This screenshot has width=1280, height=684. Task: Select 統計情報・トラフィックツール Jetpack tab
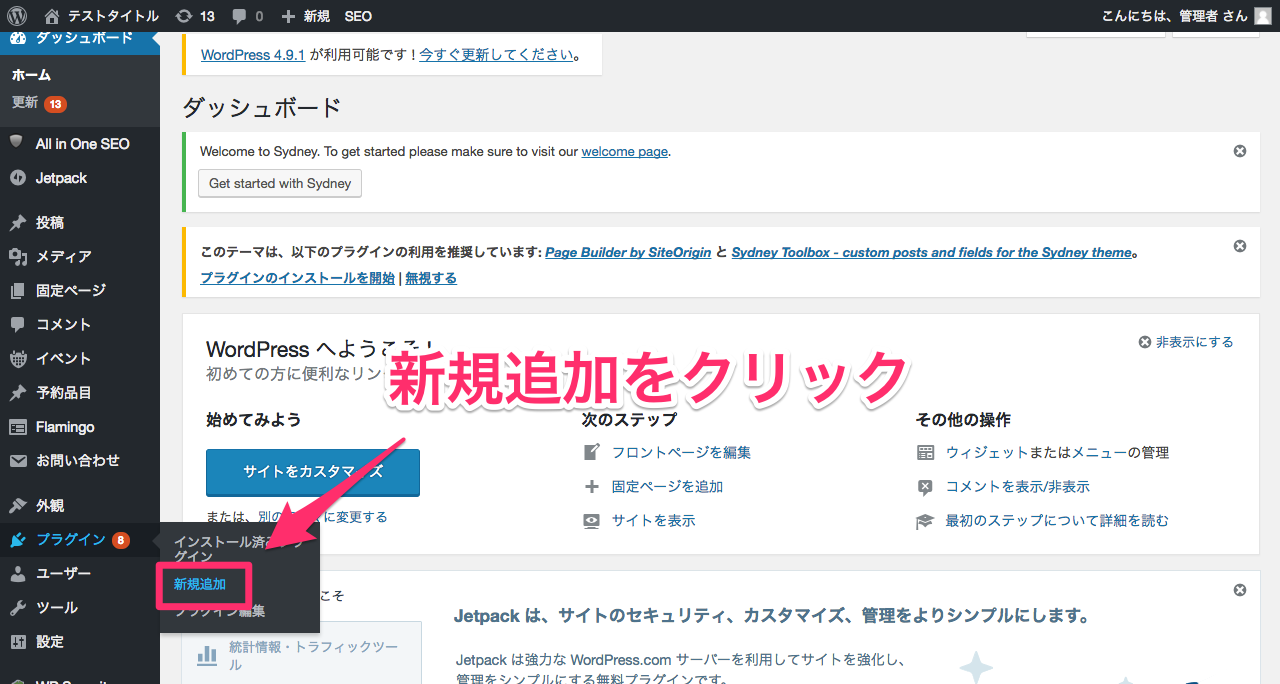pos(302,655)
